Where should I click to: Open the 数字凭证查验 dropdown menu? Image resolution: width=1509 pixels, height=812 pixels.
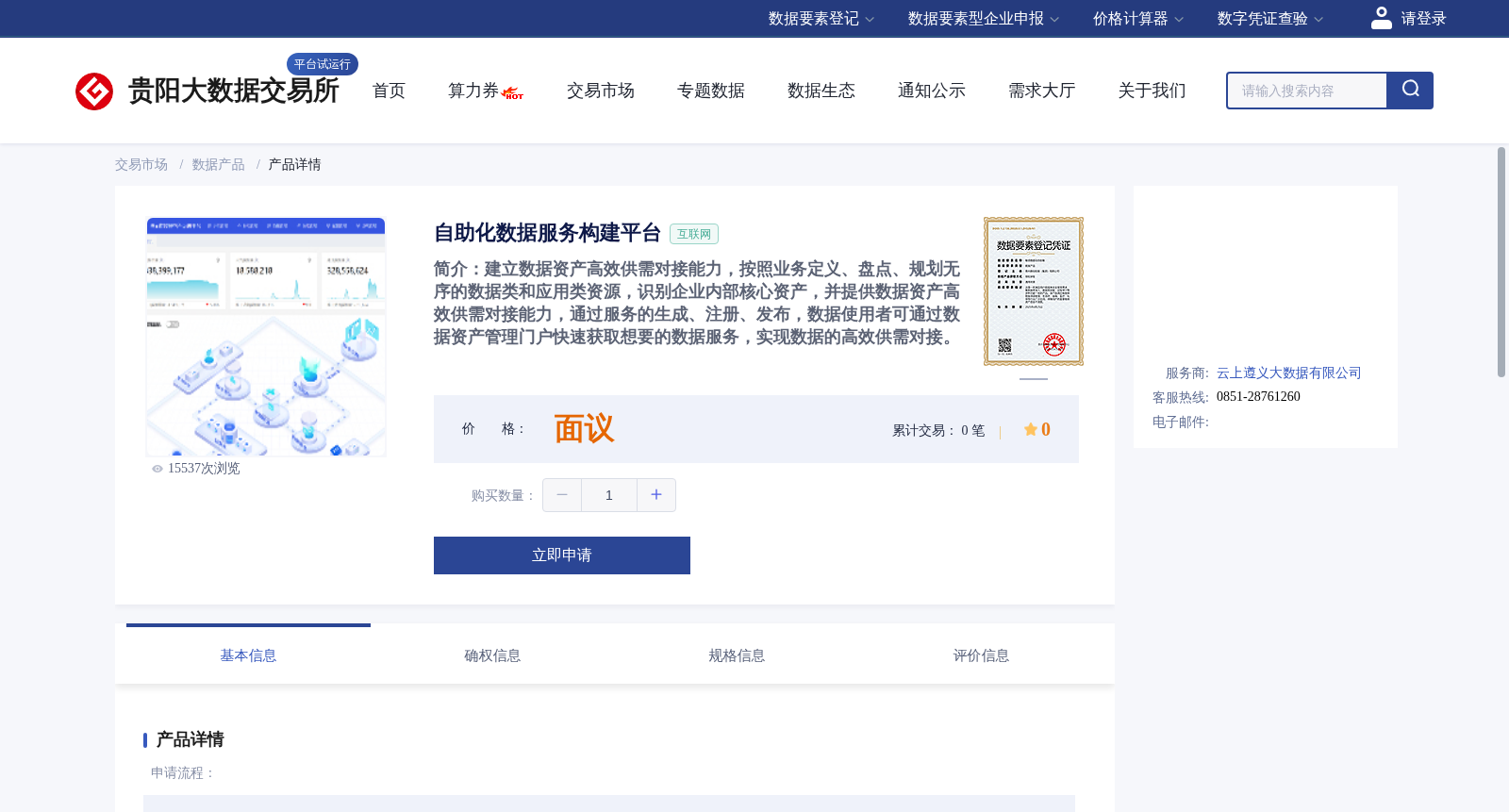(1270, 19)
